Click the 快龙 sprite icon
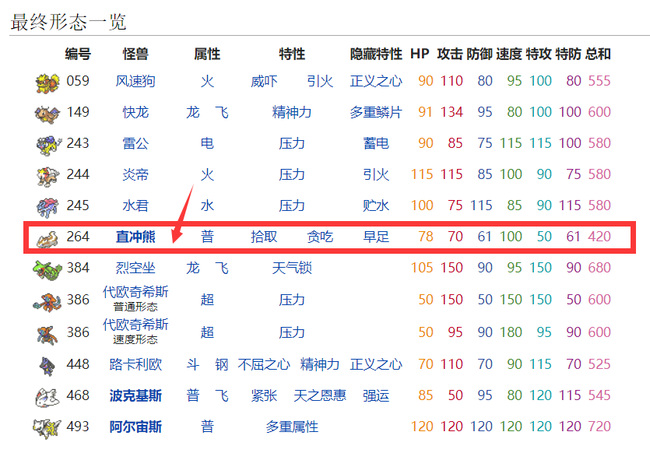 tap(47, 114)
